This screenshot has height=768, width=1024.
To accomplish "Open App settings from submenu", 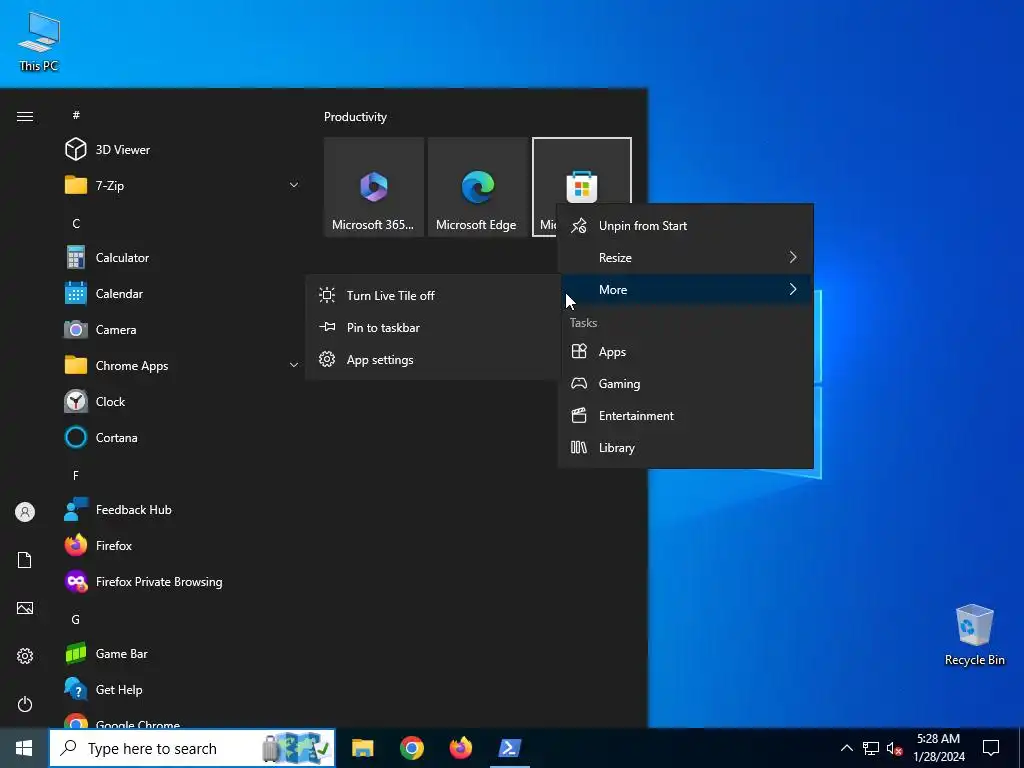I will click(434, 359).
